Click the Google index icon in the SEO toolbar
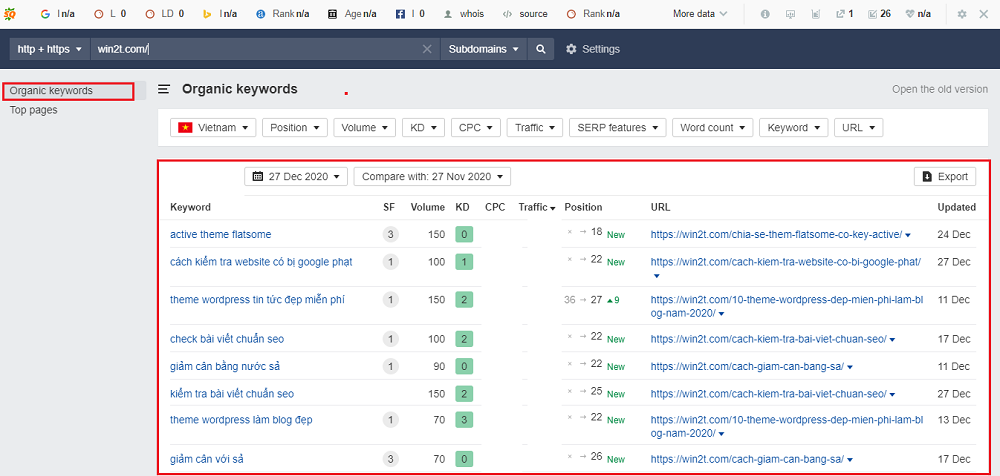 (x=45, y=14)
